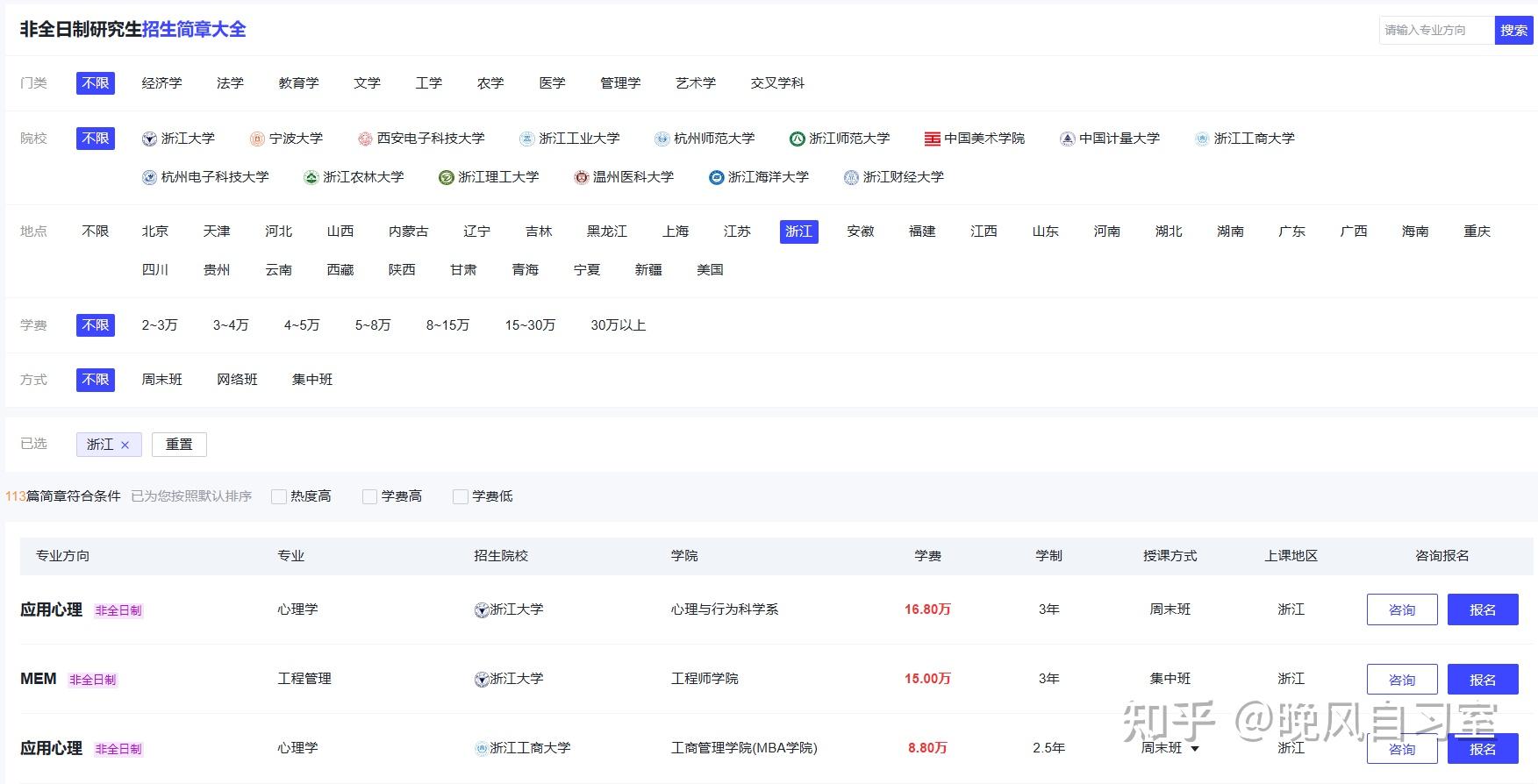The image size is (1538, 784).
Task: Click the 浙江海洋大学 logo icon
Action: 716,177
